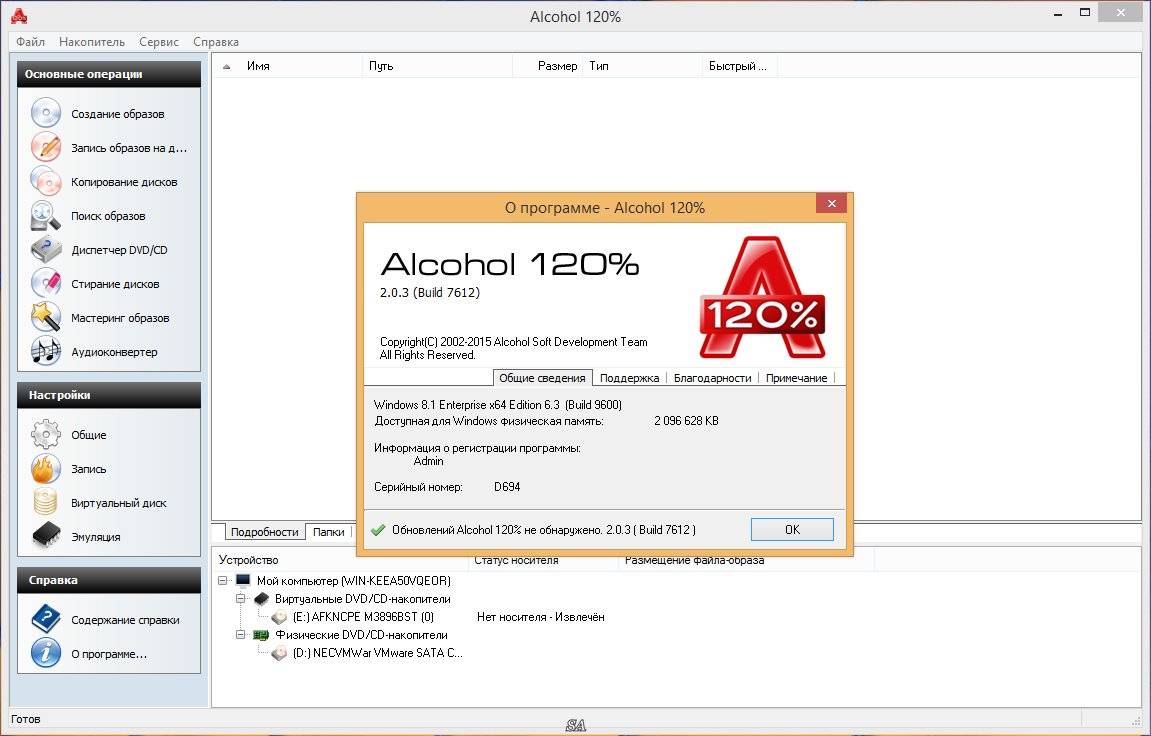Click the Эмуляция chip icon

tap(46, 536)
